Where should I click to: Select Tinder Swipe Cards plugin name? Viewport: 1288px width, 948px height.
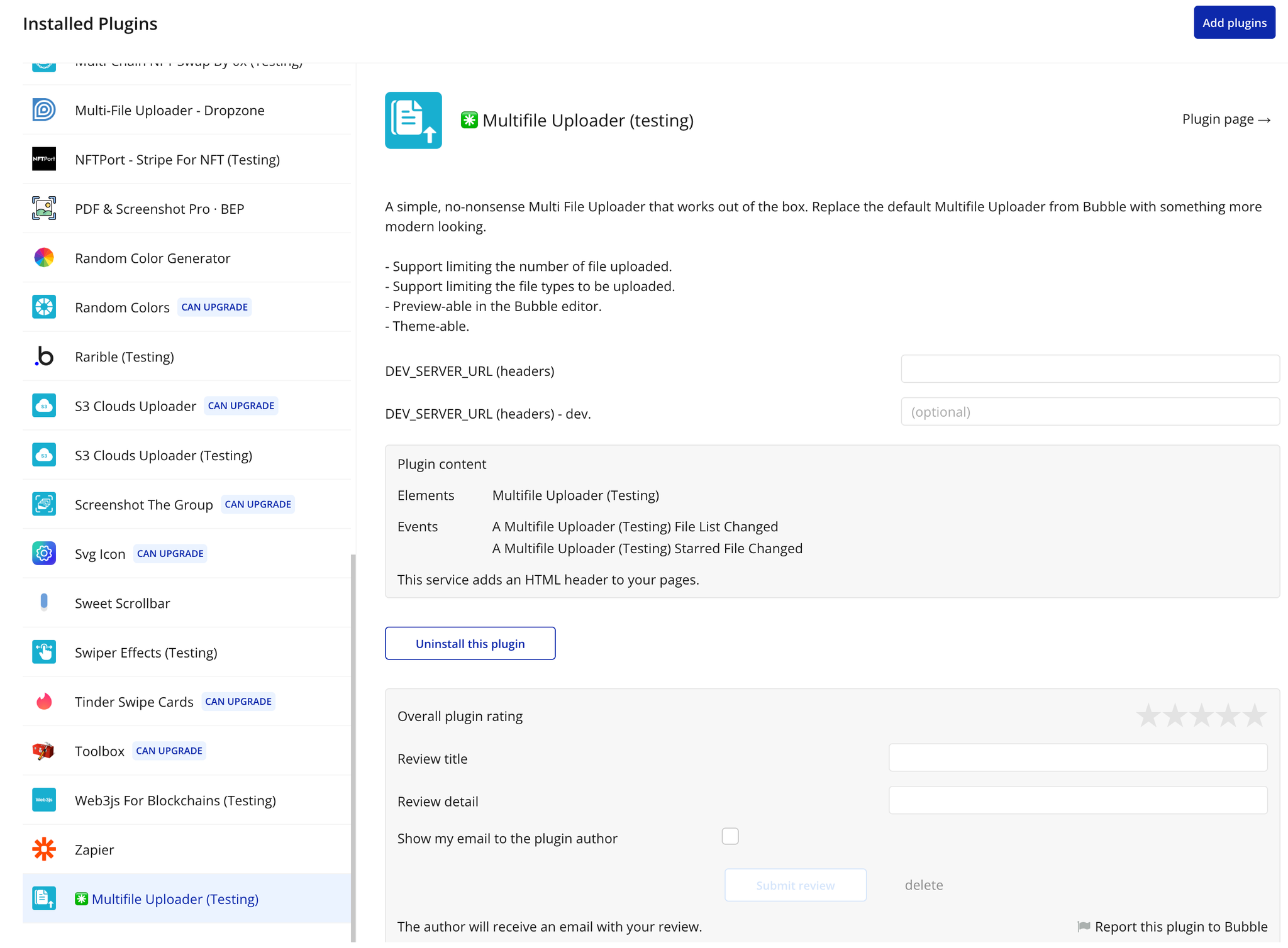click(x=134, y=702)
